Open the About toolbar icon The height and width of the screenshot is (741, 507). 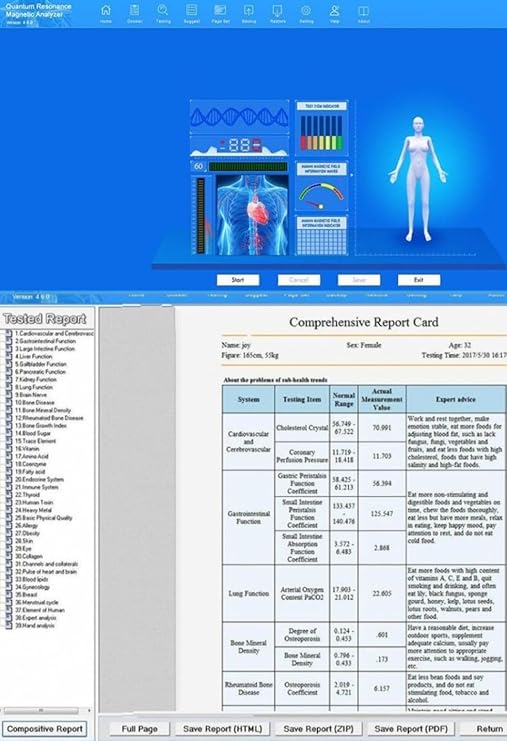pyautogui.click(x=363, y=13)
